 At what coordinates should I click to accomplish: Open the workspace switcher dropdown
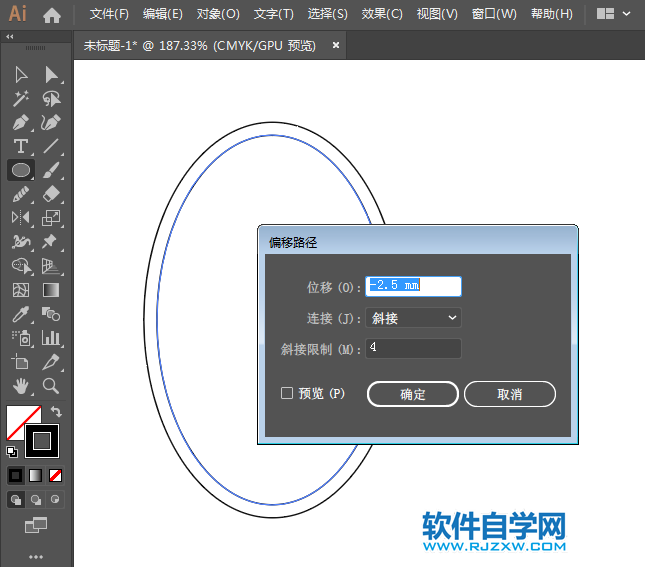[614, 14]
